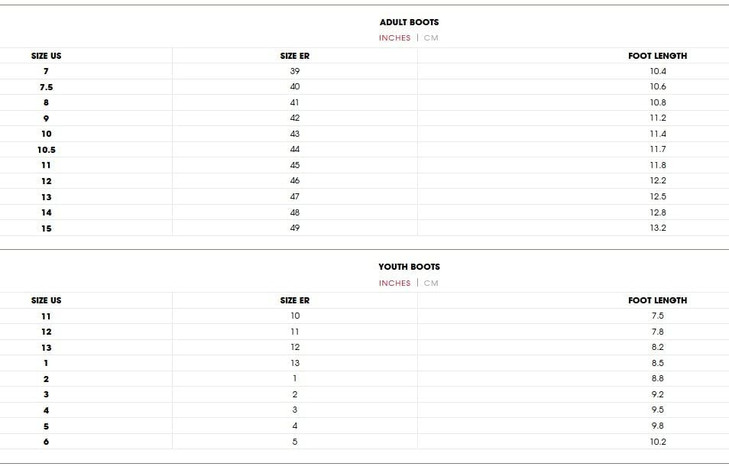Select adult US size 10.5 cell
This screenshot has width=729, height=473.
(x=46, y=150)
